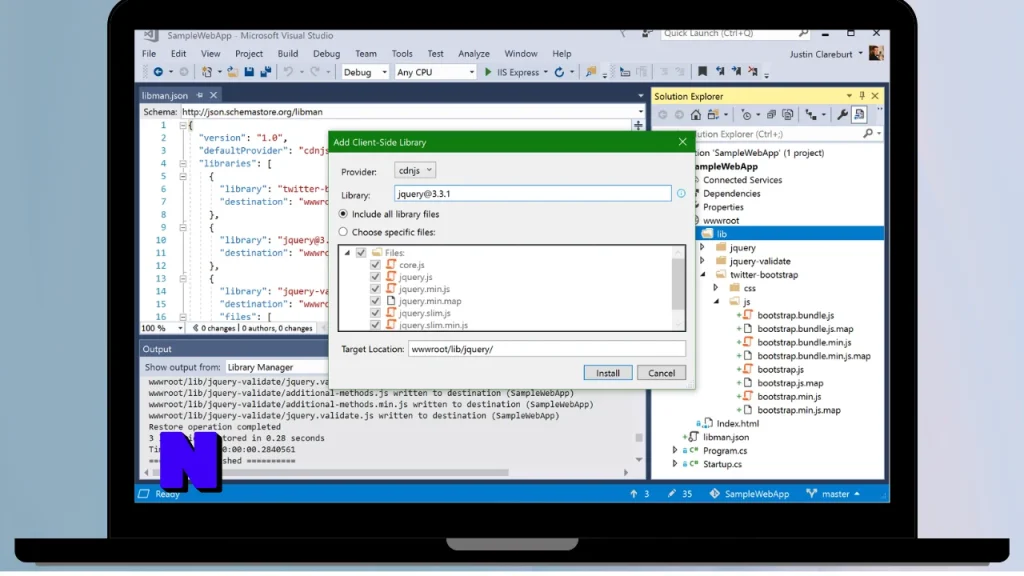Select the Startup.cs file

[722, 464]
